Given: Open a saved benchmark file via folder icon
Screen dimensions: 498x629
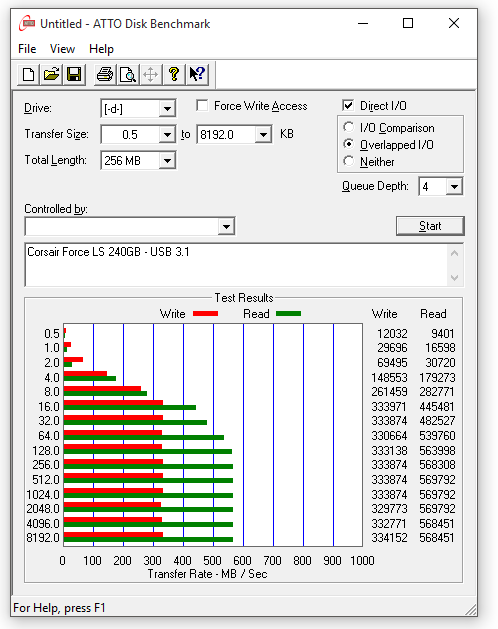Looking at the screenshot, I should 51,74.
